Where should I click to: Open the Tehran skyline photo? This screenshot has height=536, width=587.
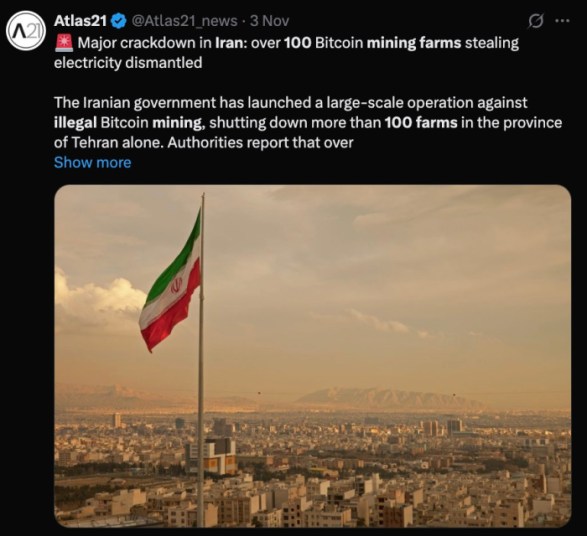(x=313, y=356)
